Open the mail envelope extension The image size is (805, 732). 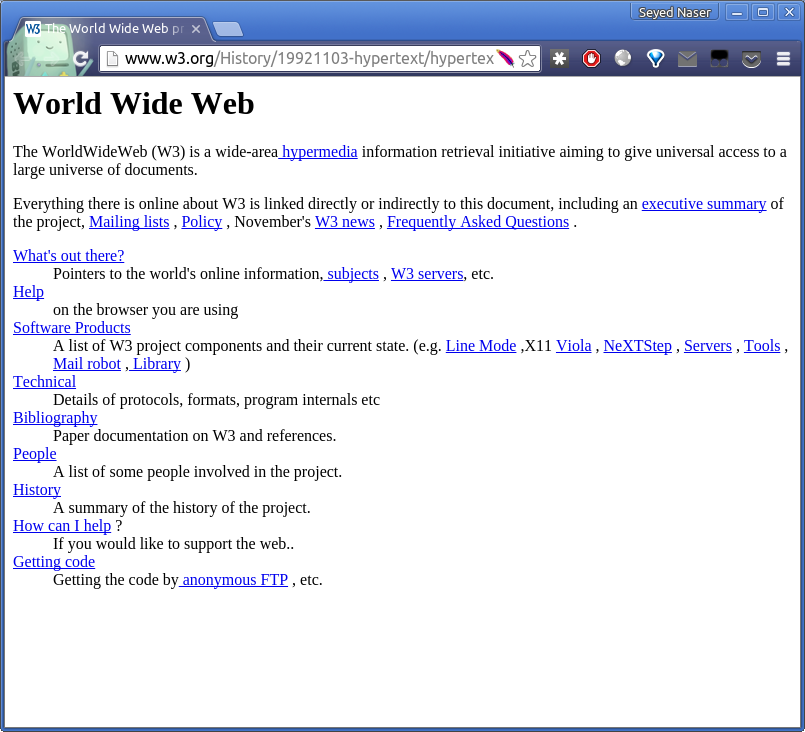687,59
